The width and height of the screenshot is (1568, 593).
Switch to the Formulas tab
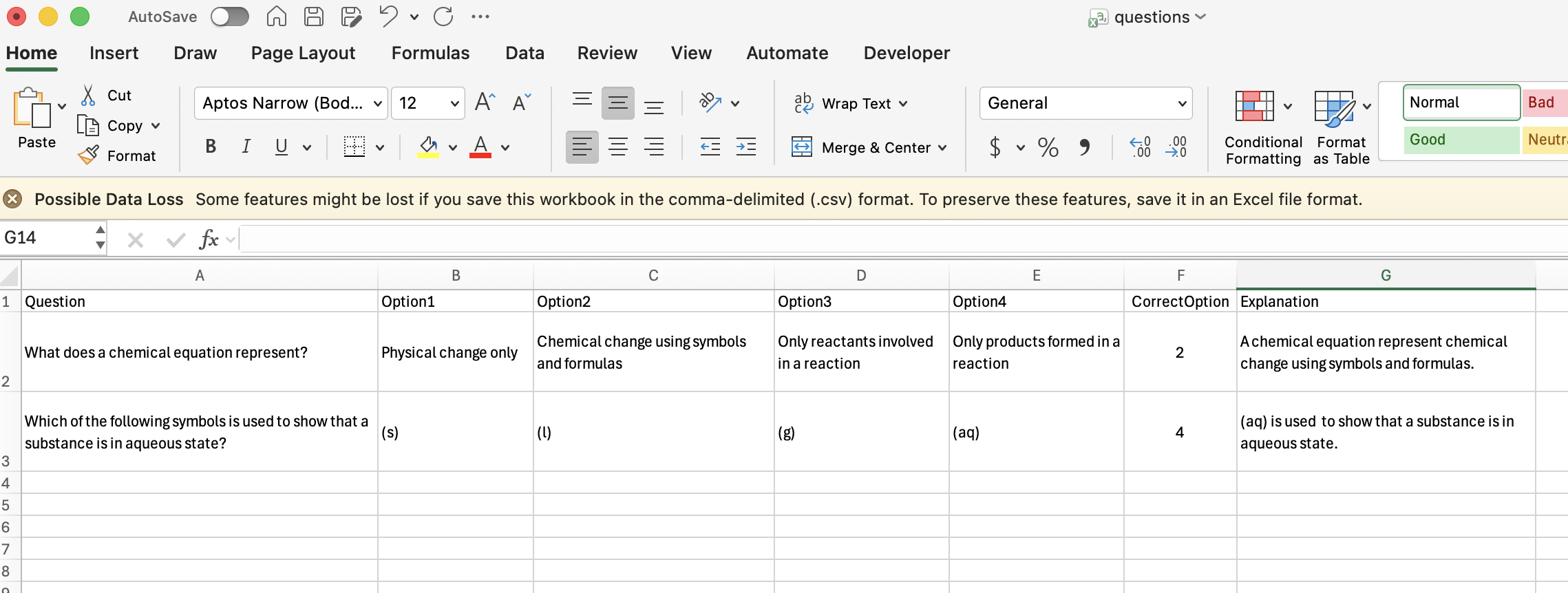coord(430,53)
